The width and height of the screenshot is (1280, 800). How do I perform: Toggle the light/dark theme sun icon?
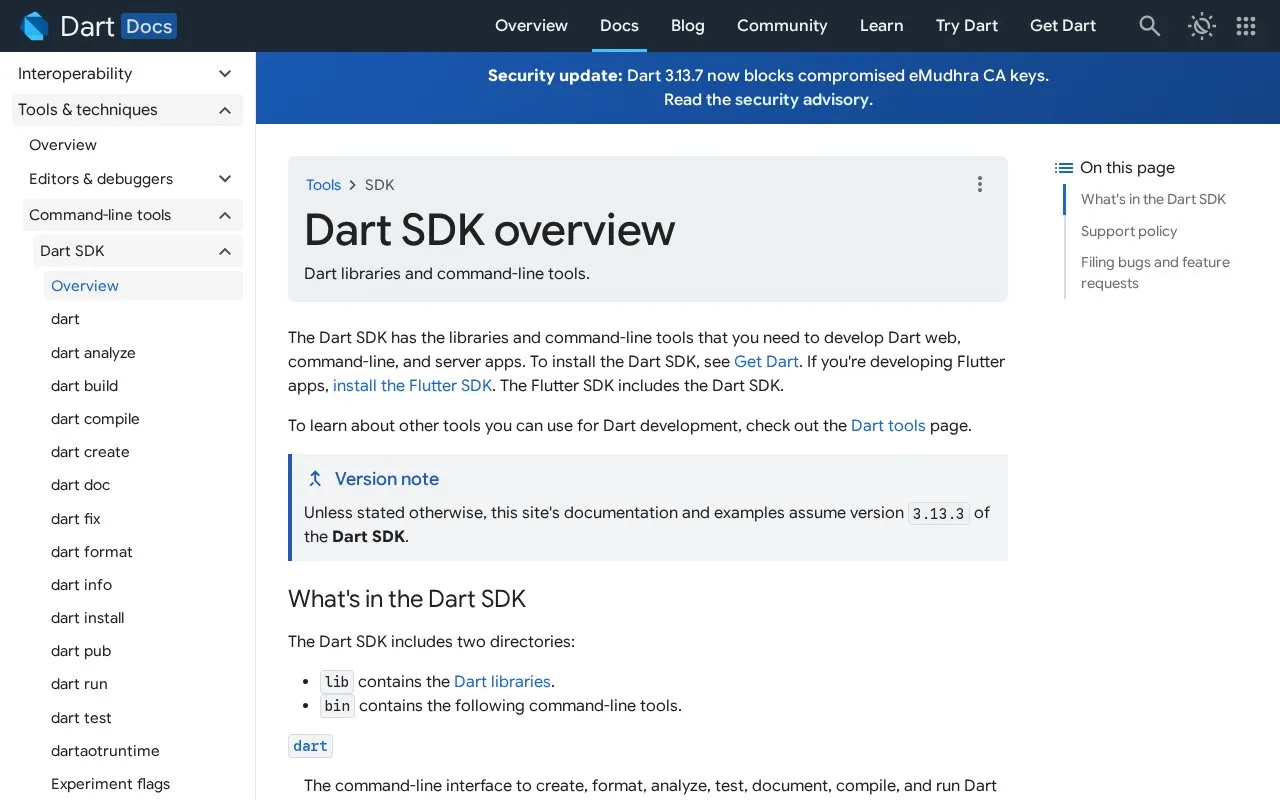point(1202,26)
